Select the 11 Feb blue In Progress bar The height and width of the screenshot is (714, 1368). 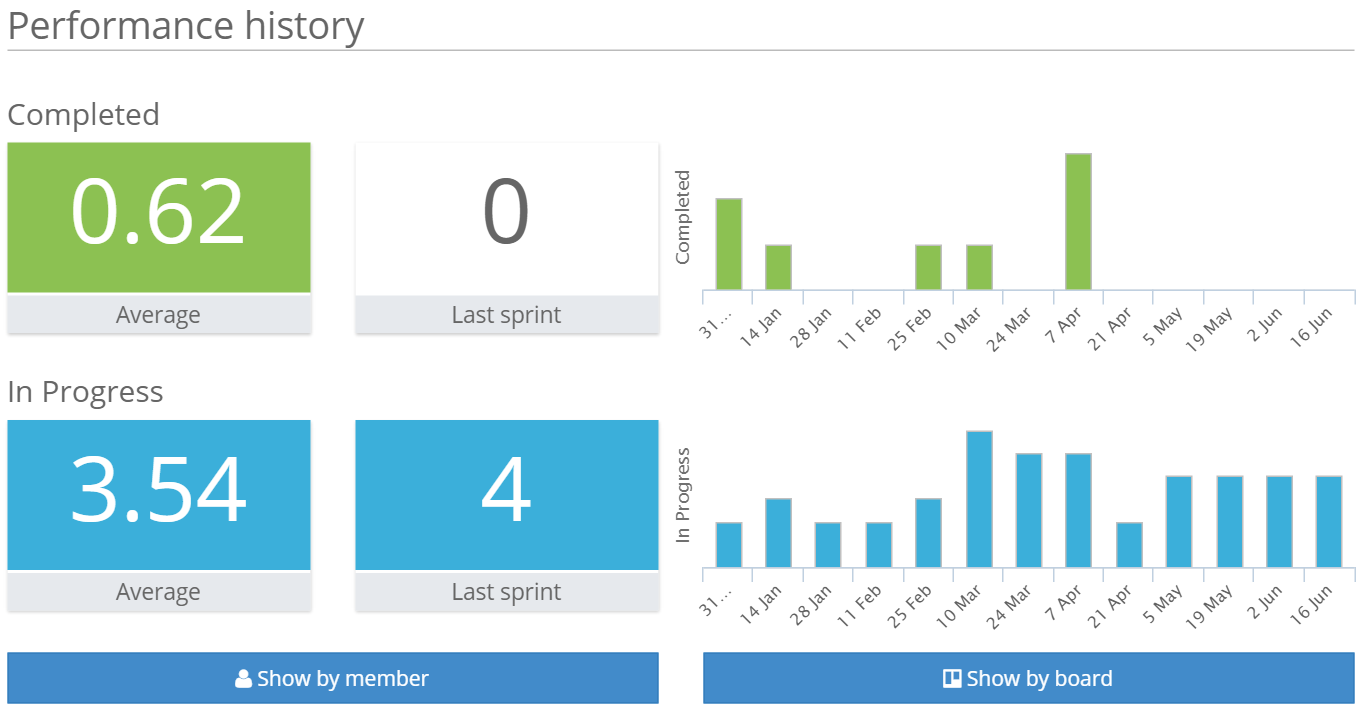879,545
